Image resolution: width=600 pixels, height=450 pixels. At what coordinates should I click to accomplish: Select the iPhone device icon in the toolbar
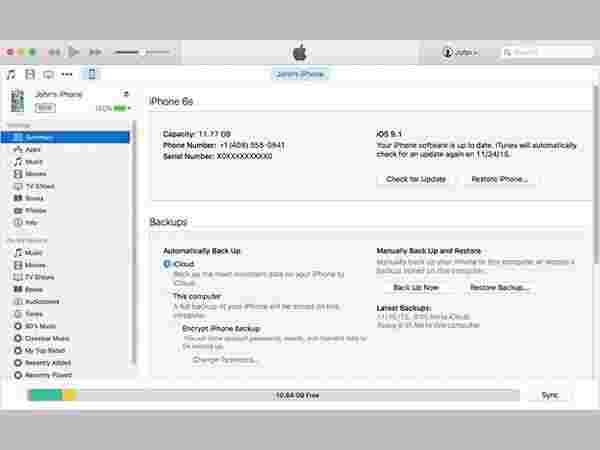click(x=92, y=74)
